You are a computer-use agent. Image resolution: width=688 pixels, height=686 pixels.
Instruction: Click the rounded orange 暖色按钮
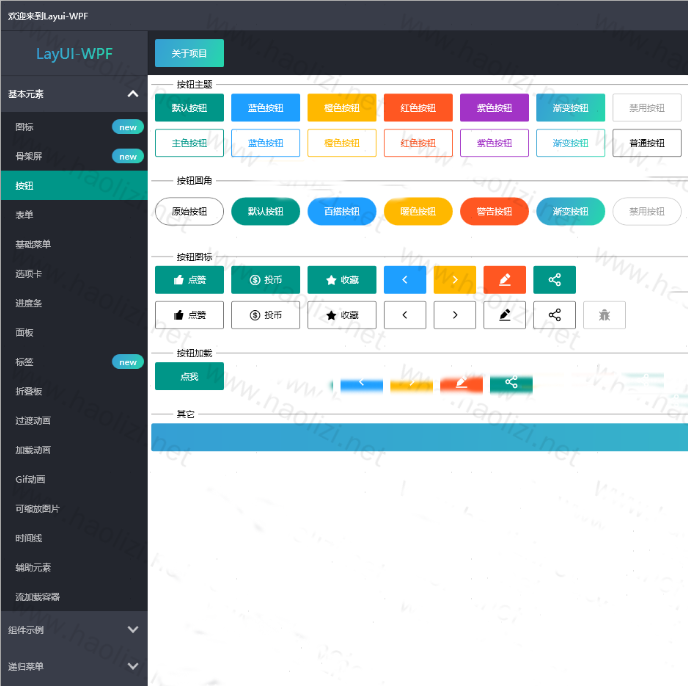pyautogui.click(x=418, y=211)
